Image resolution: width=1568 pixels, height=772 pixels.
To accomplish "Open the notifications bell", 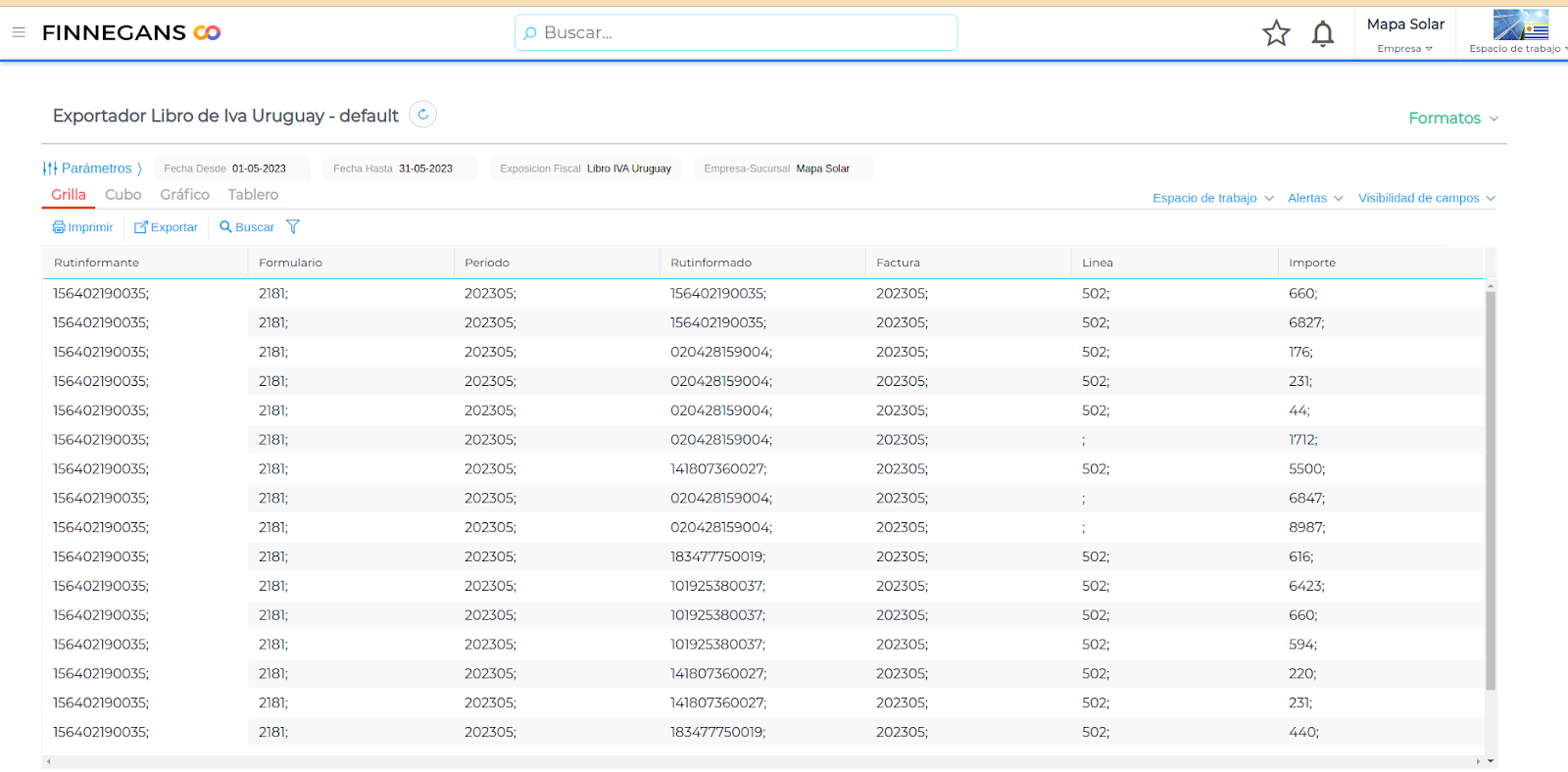I will point(1322,34).
